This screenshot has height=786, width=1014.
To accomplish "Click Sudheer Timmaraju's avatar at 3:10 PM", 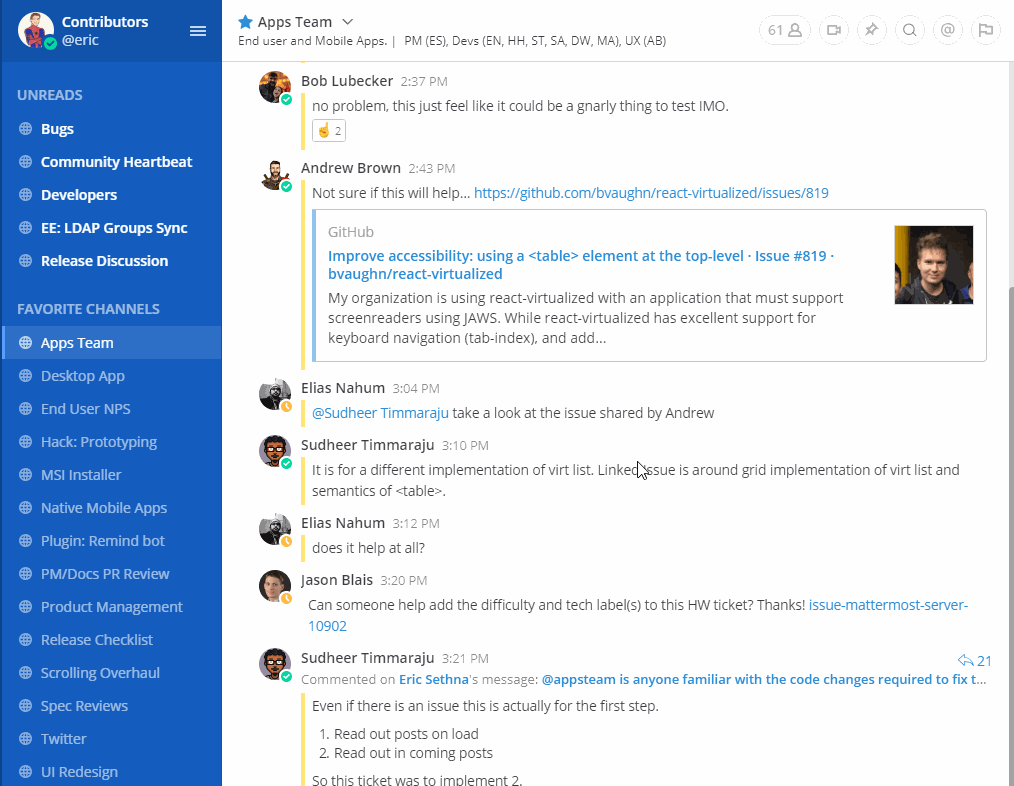I will [275, 451].
